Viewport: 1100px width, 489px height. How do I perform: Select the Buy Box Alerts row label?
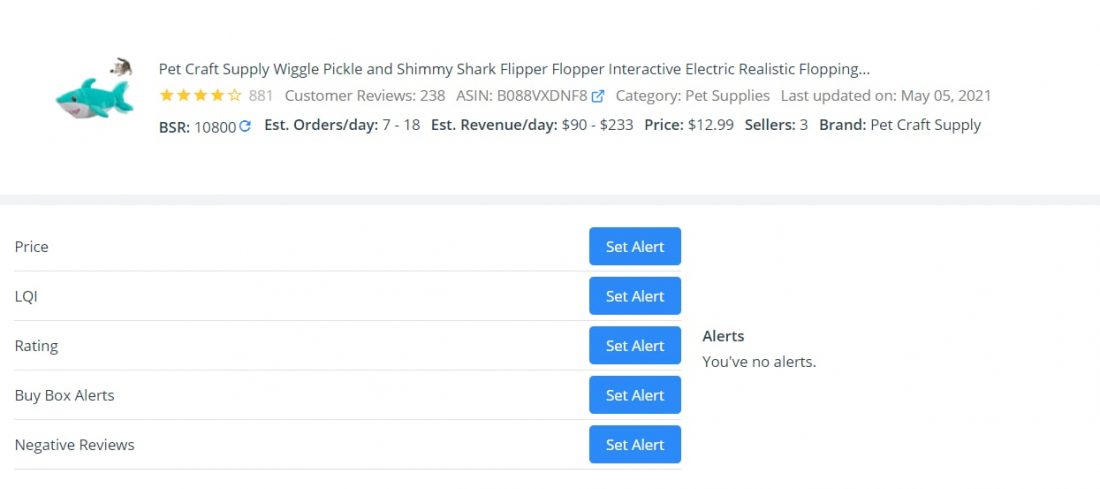65,396
